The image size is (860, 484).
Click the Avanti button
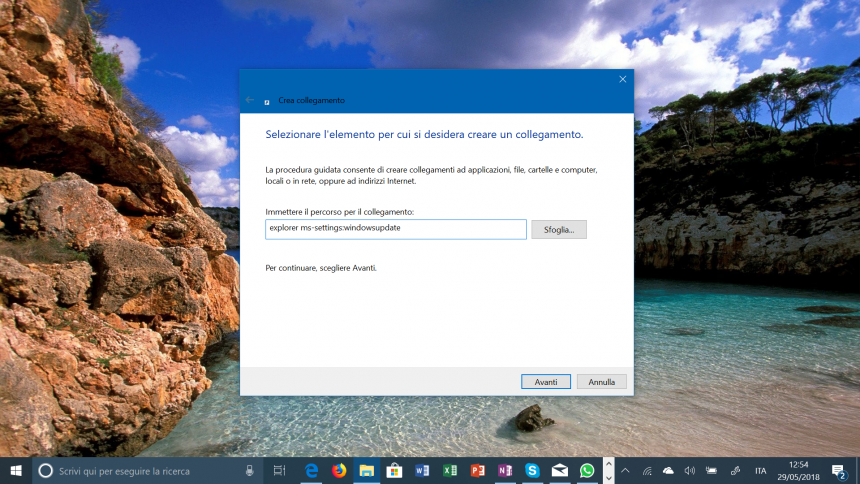tap(546, 382)
